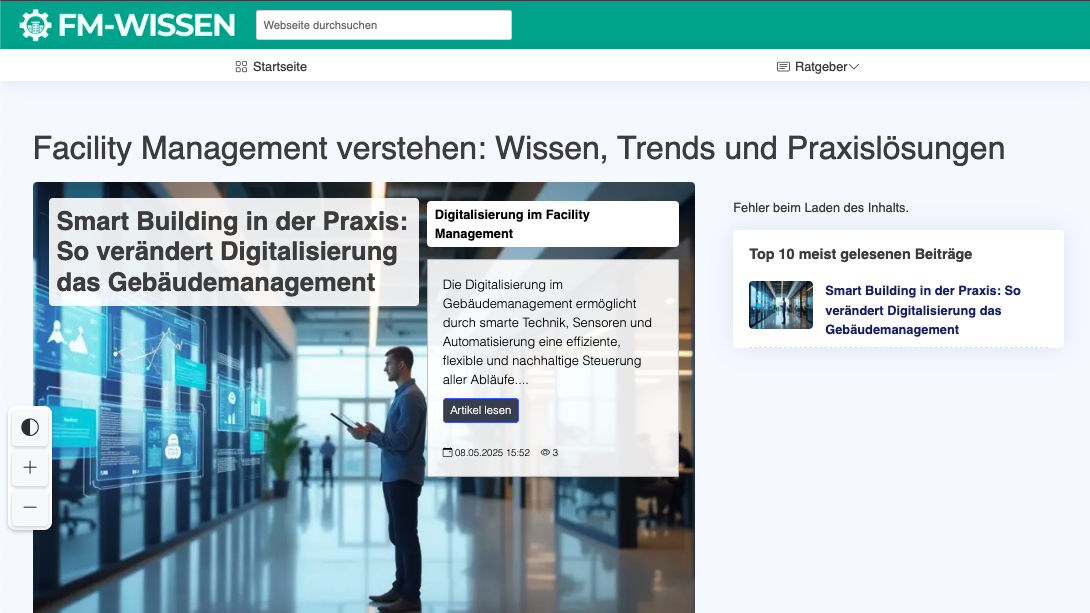1090x613 pixels.
Task: Select the eye icon showing view count
Action: [x=545, y=452]
